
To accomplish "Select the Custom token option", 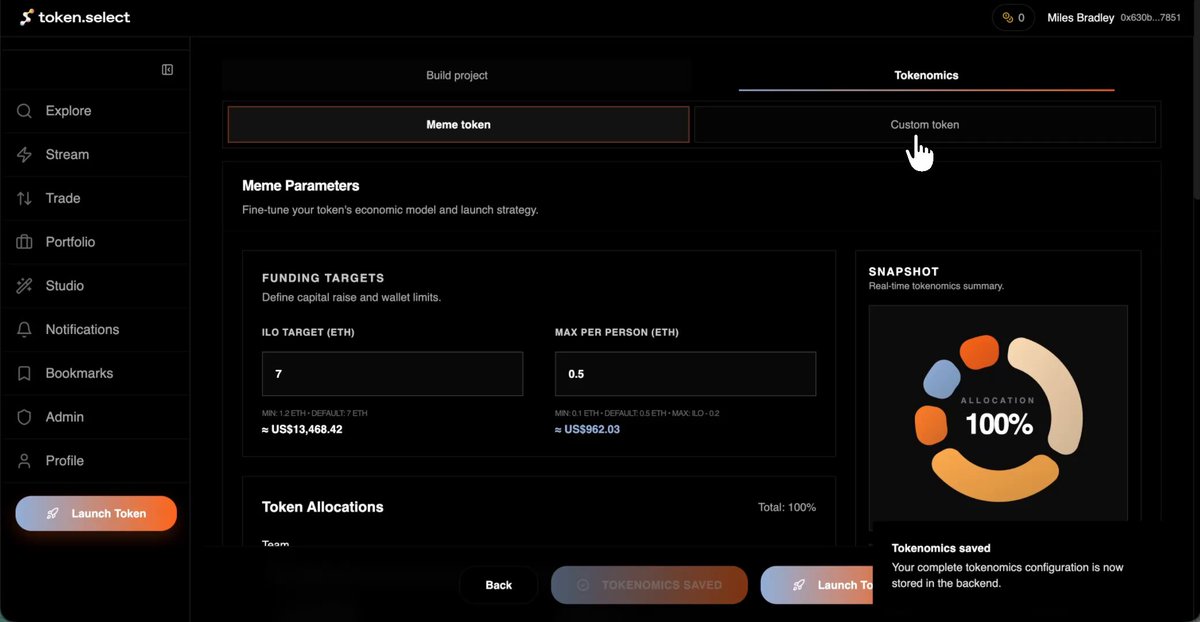I will 925,125.
